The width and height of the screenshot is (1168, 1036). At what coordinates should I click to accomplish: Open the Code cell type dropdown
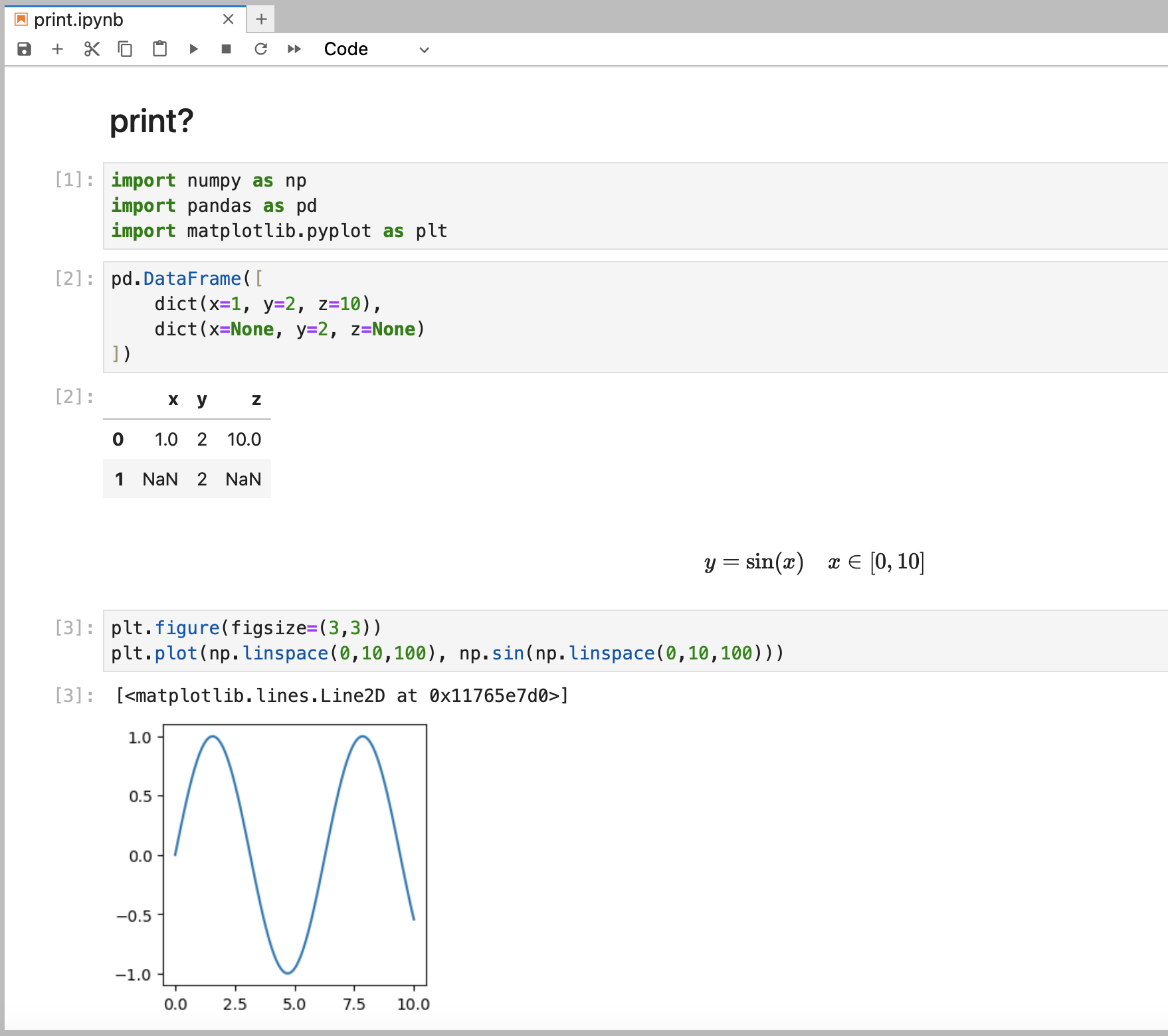[376, 49]
